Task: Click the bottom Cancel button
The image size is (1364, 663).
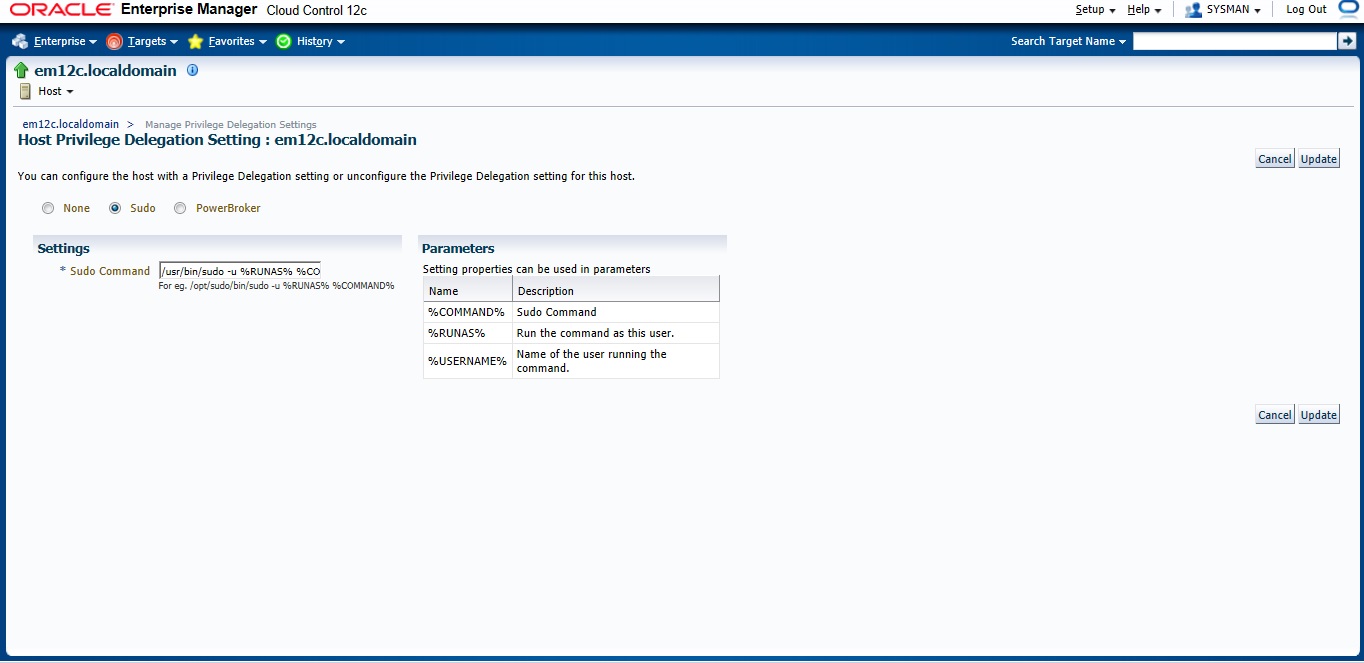Action: (x=1274, y=415)
